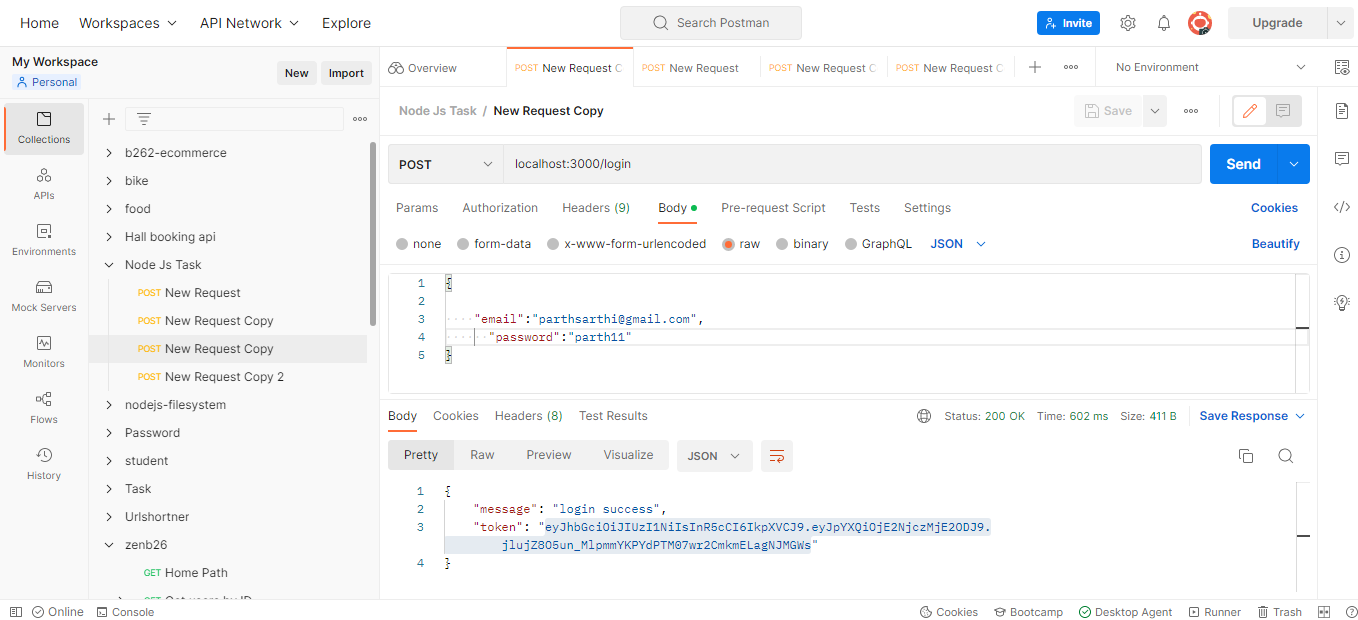Open the API Network menu
The image size is (1358, 620).
click(248, 22)
